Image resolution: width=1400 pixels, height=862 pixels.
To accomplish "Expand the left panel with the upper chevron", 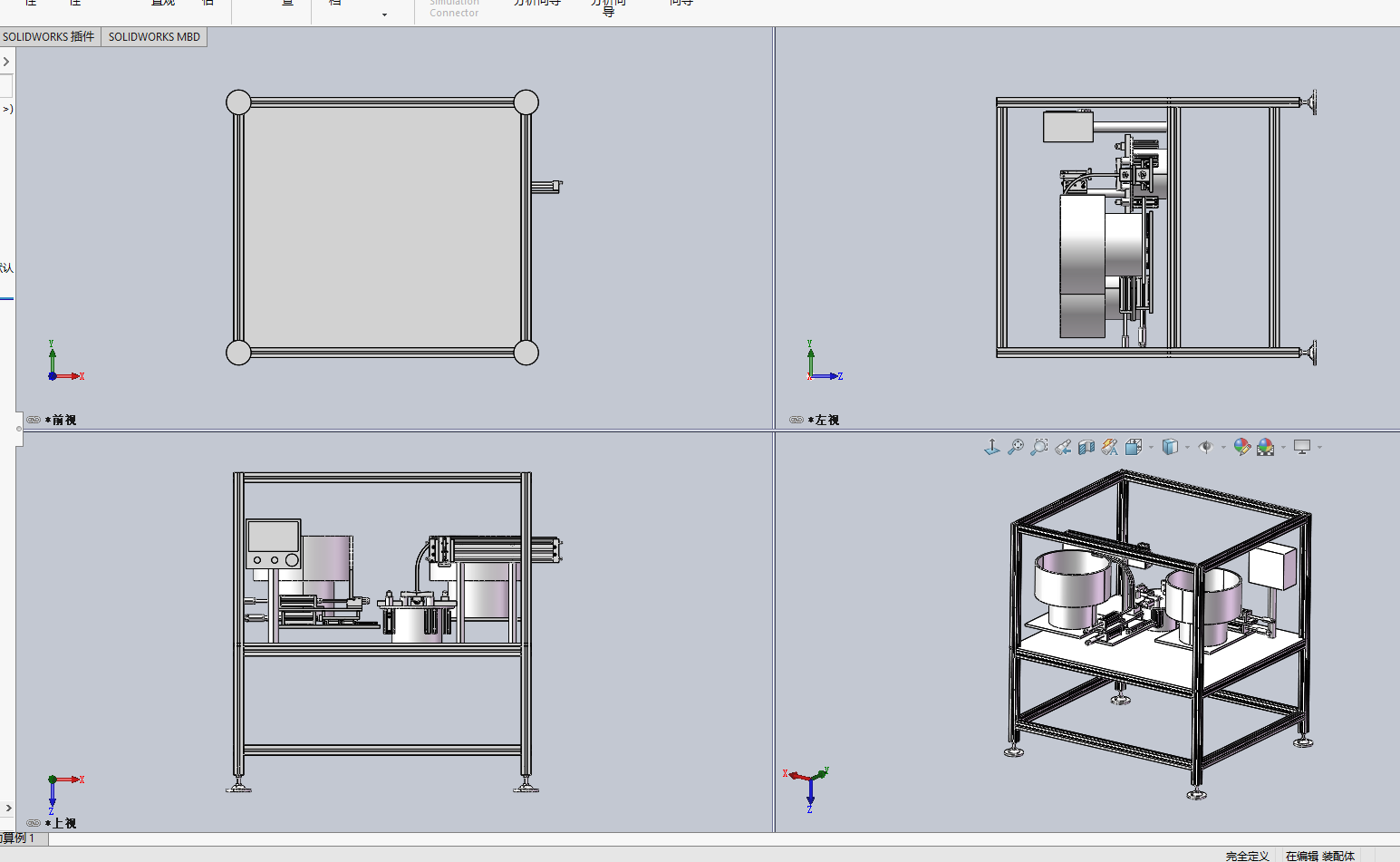I will (6, 62).
